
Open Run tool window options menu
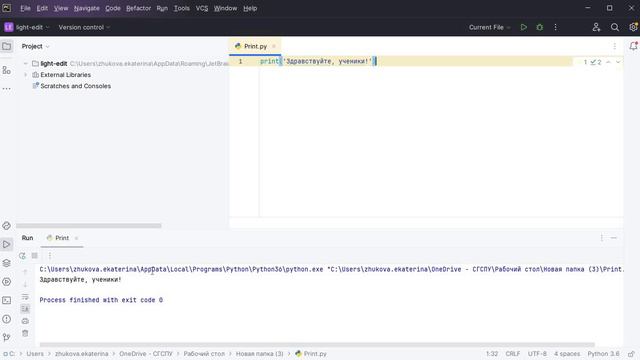pos(602,238)
